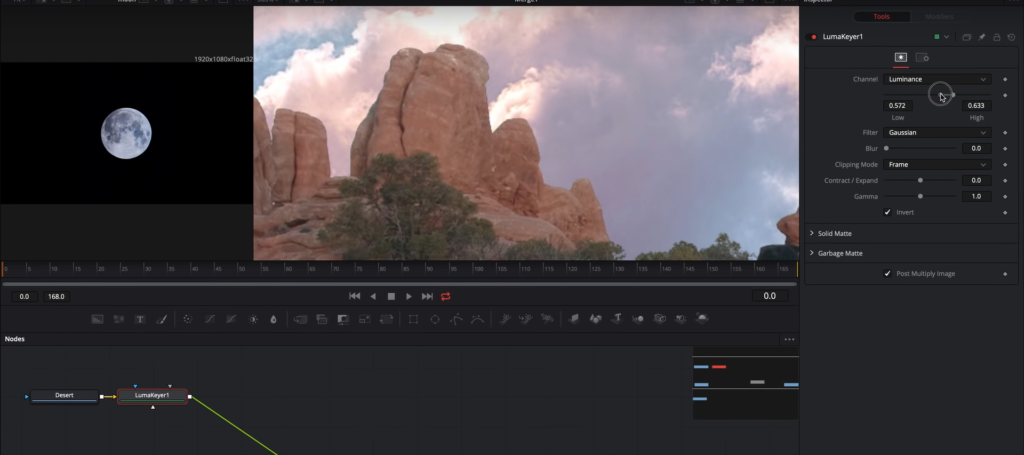Add a Text+ node from toolbar
The image size is (1024, 455).
(x=140, y=319)
